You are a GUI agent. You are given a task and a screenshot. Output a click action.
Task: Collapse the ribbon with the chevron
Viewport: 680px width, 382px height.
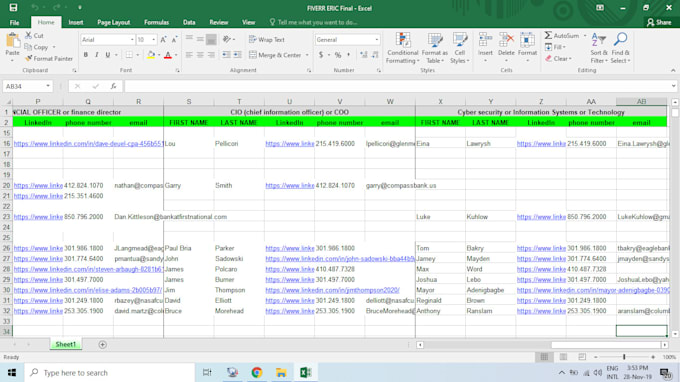pyautogui.click(x=673, y=70)
